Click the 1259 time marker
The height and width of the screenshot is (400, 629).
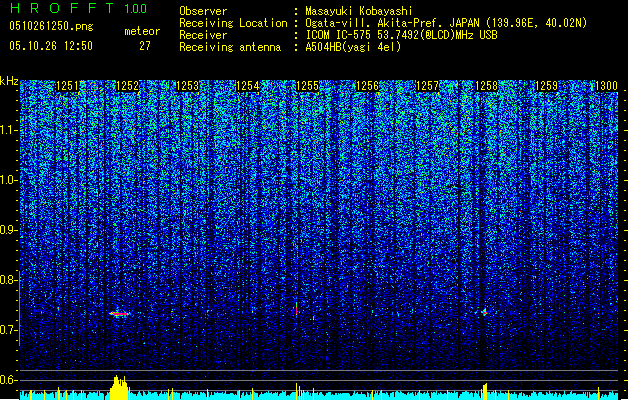tap(547, 86)
